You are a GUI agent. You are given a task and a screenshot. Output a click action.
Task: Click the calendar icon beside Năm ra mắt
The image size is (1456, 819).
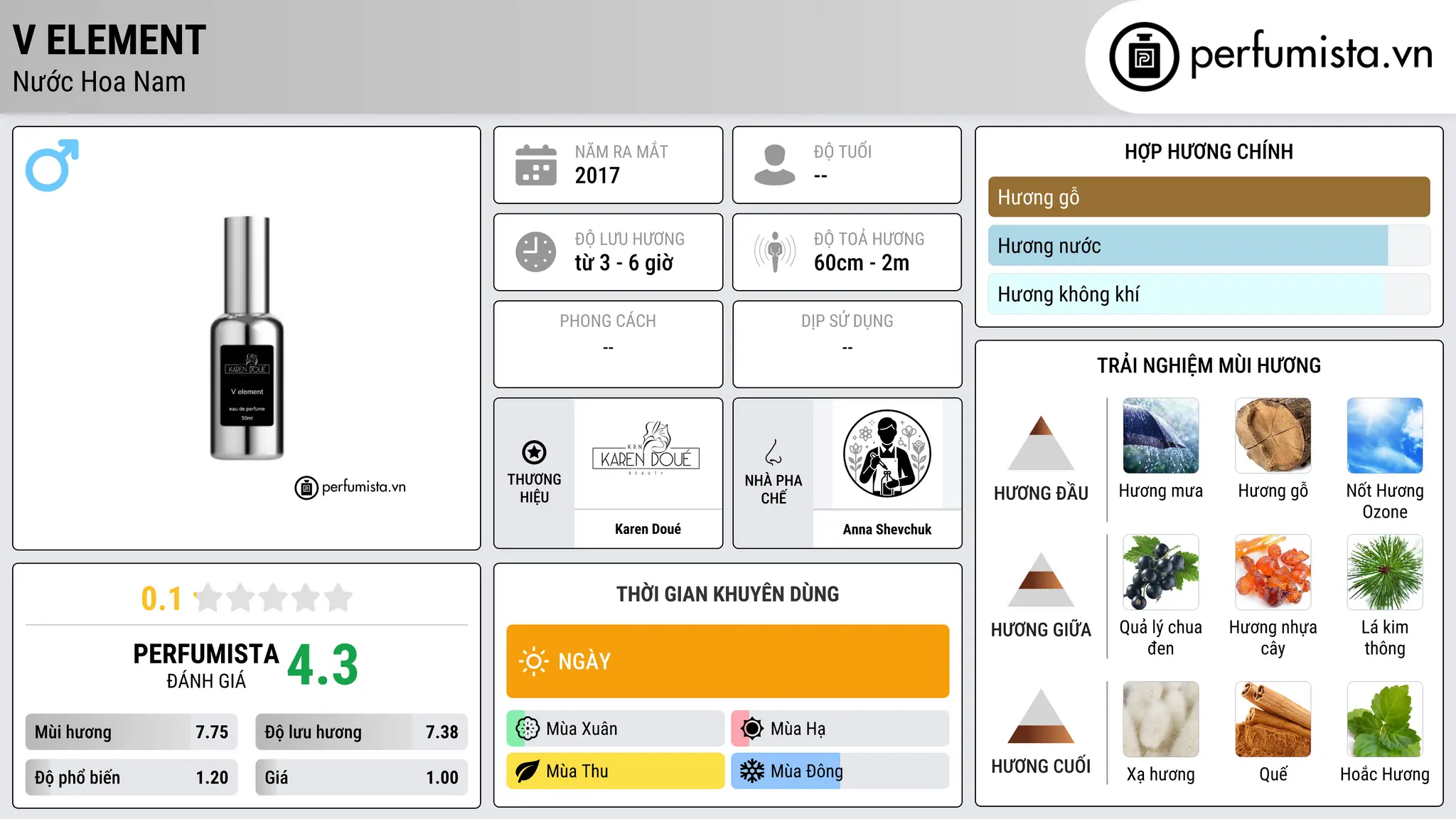[535, 165]
